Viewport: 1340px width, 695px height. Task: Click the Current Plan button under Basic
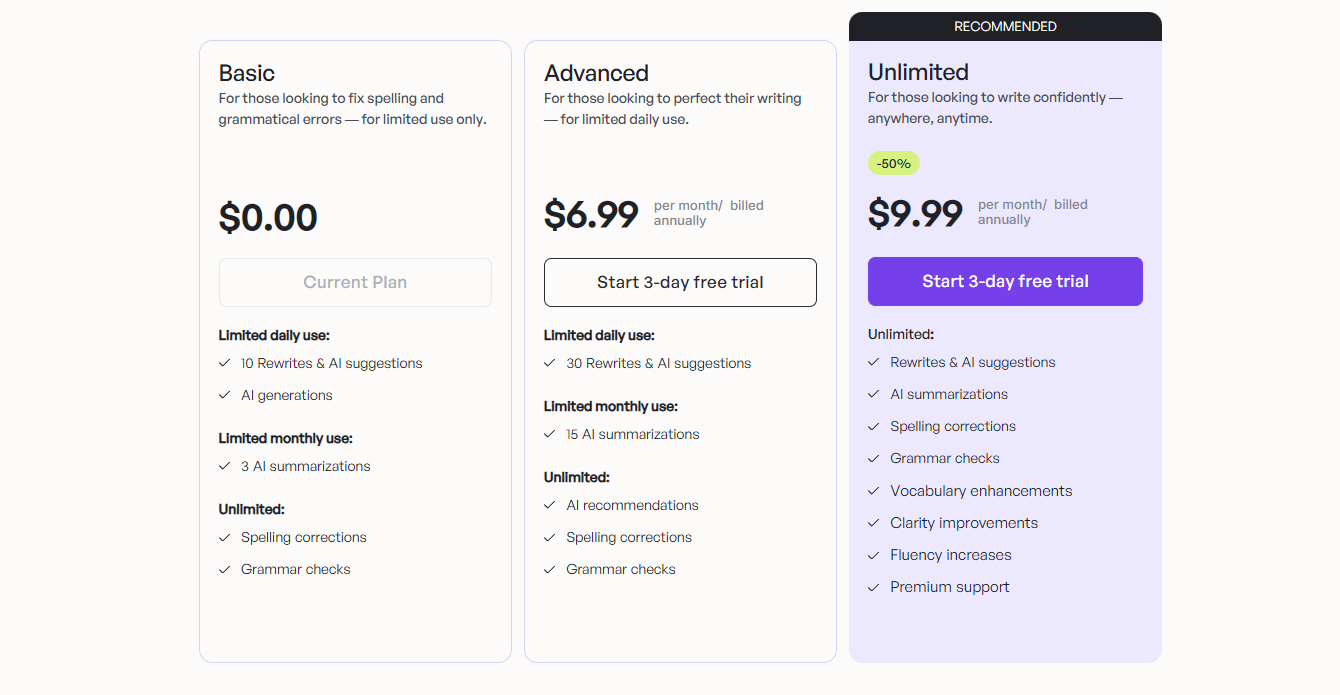pos(355,282)
